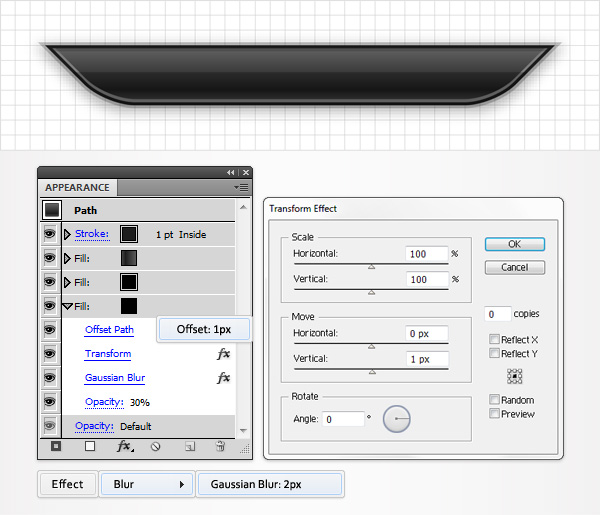Screen dimensions: 600x515
Task: Hide the Offset Path effect
Action: [50, 330]
